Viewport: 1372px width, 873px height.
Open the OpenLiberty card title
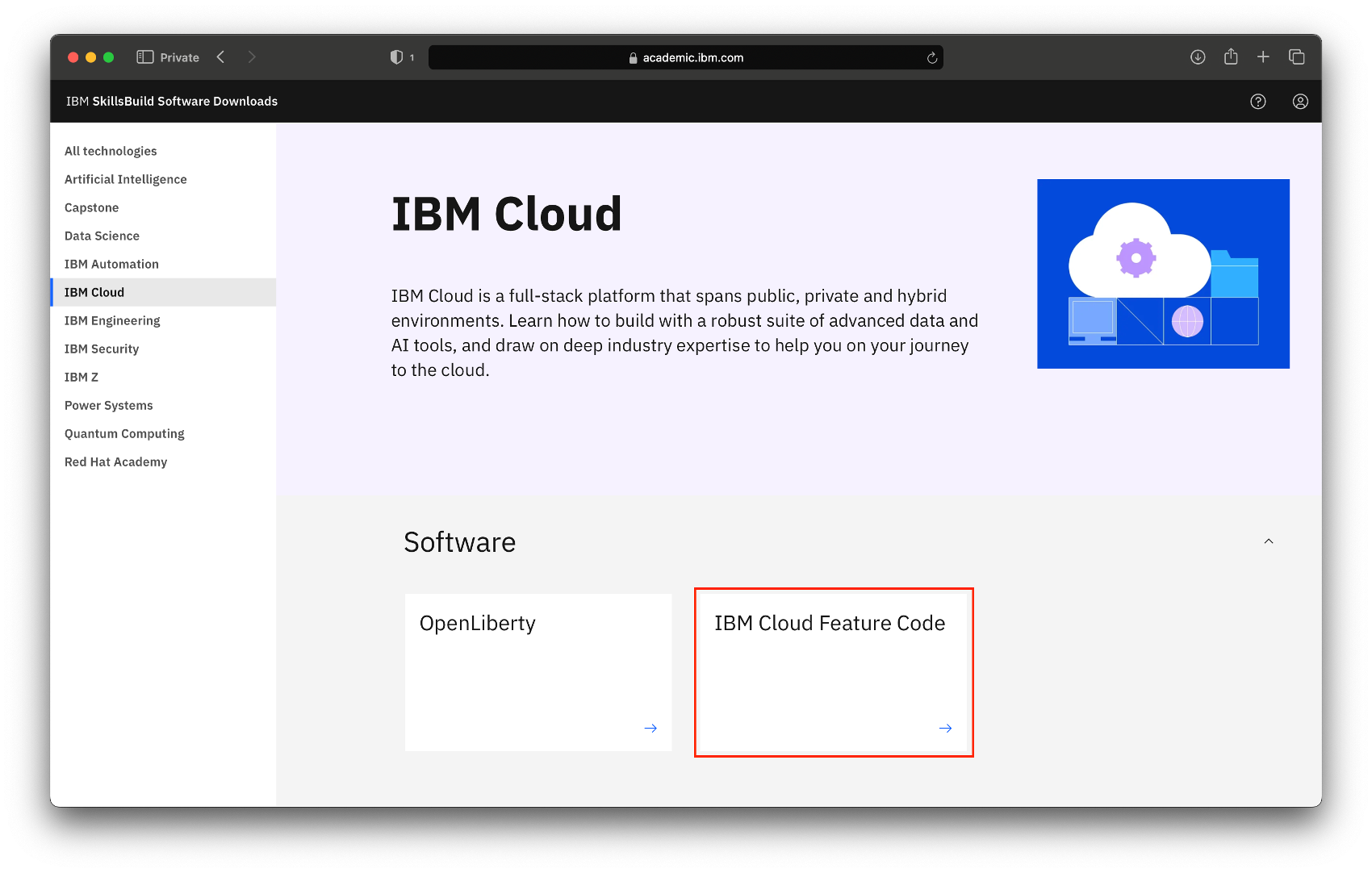click(x=478, y=624)
